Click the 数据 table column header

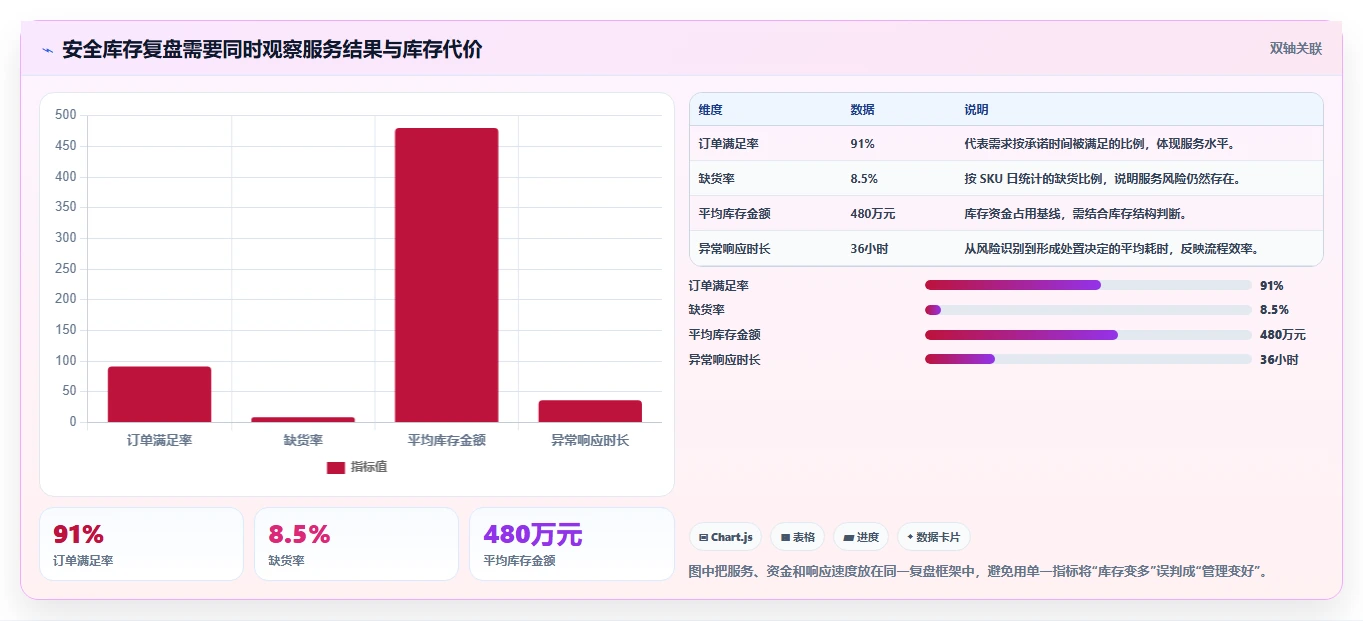(x=862, y=109)
